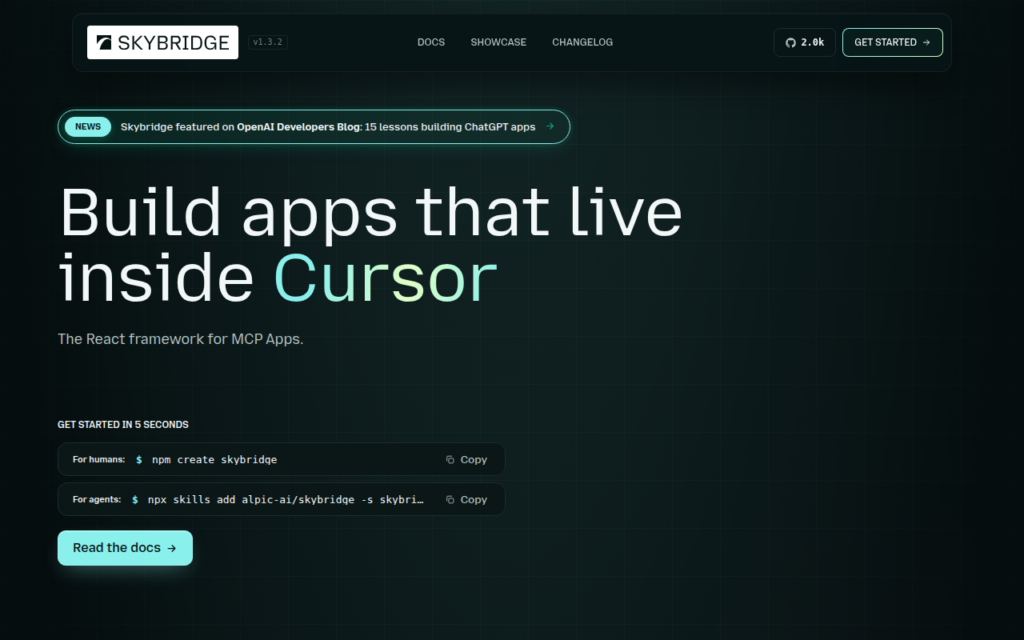The image size is (1024, 640).
Task: Open the OpenAI Developers Blog news banner
Action: coord(314,127)
